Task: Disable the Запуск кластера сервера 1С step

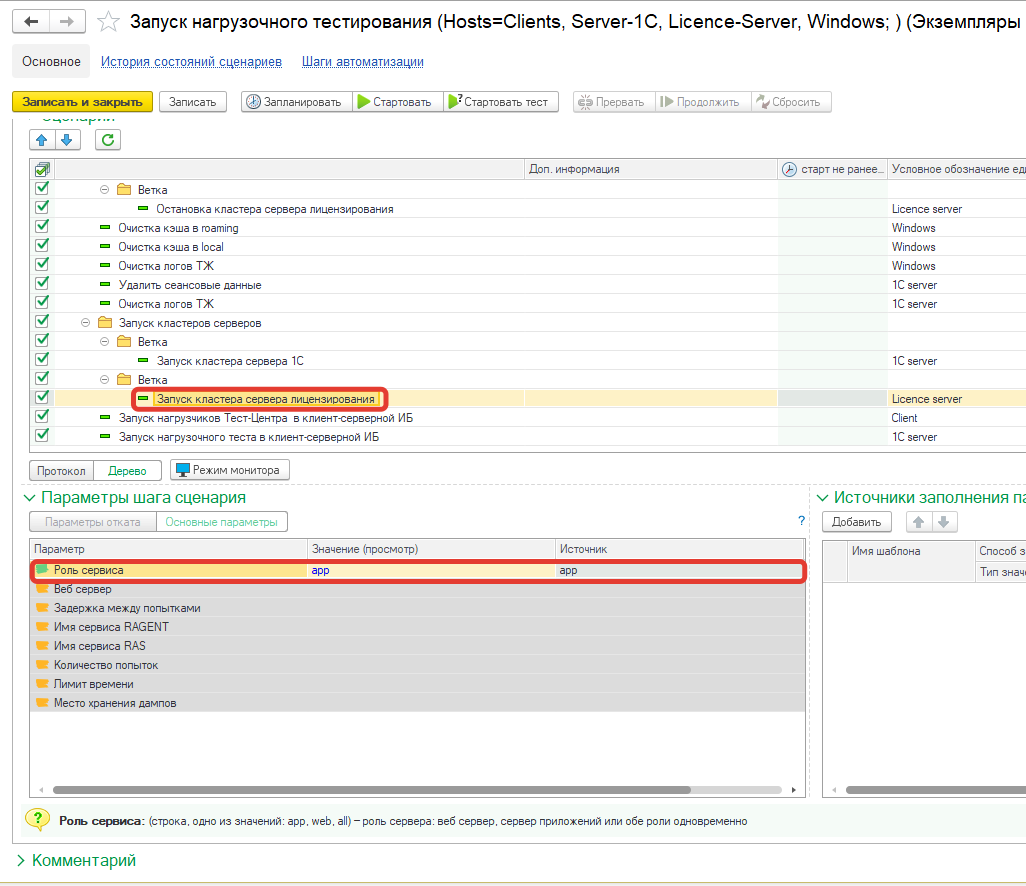Action: pyautogui.click(x=42, y=360)
